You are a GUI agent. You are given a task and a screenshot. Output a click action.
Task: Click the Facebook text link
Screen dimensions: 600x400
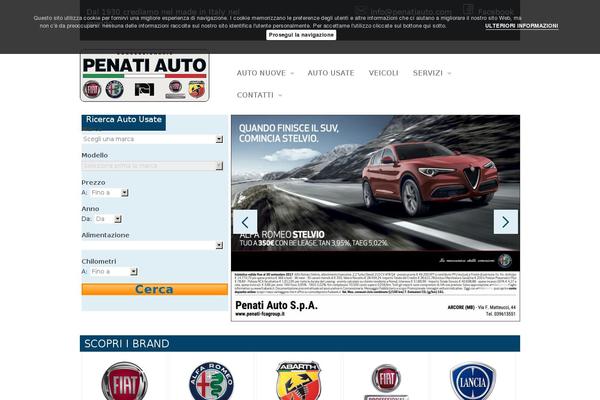496,12
